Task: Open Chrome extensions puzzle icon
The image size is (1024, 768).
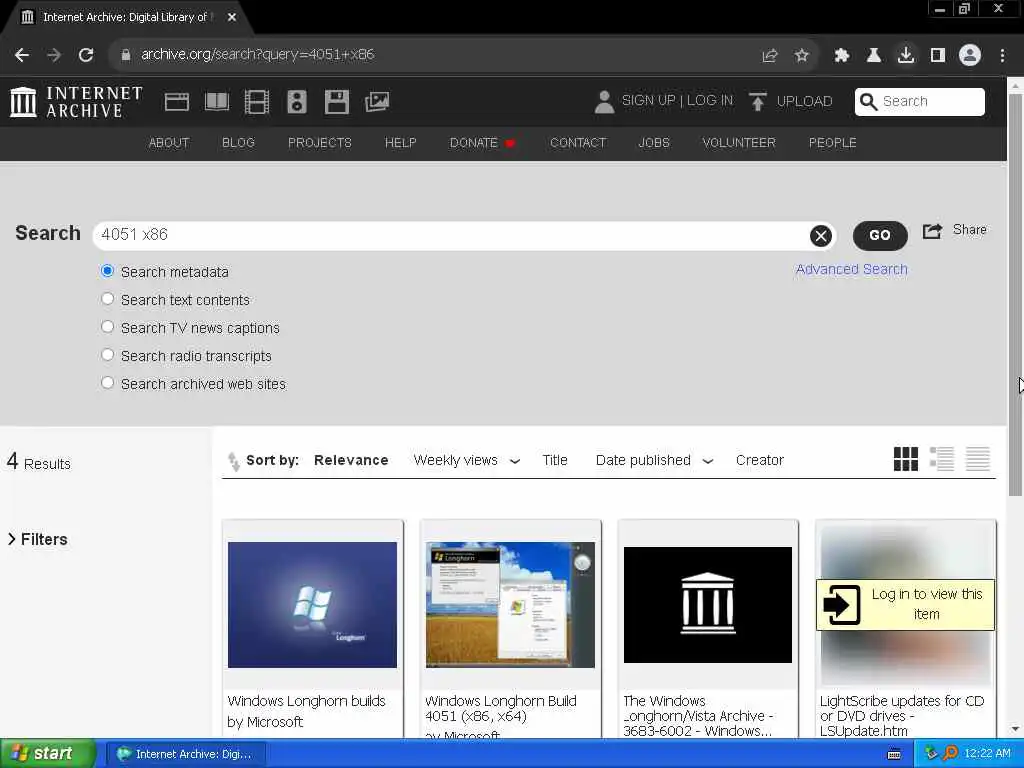Action: pyautogui.click(x=842, y=56)
